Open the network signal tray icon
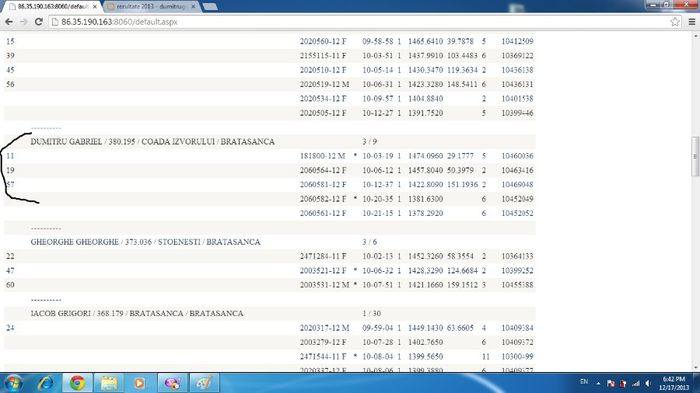The image size is (700, 393). coord(636,383)
